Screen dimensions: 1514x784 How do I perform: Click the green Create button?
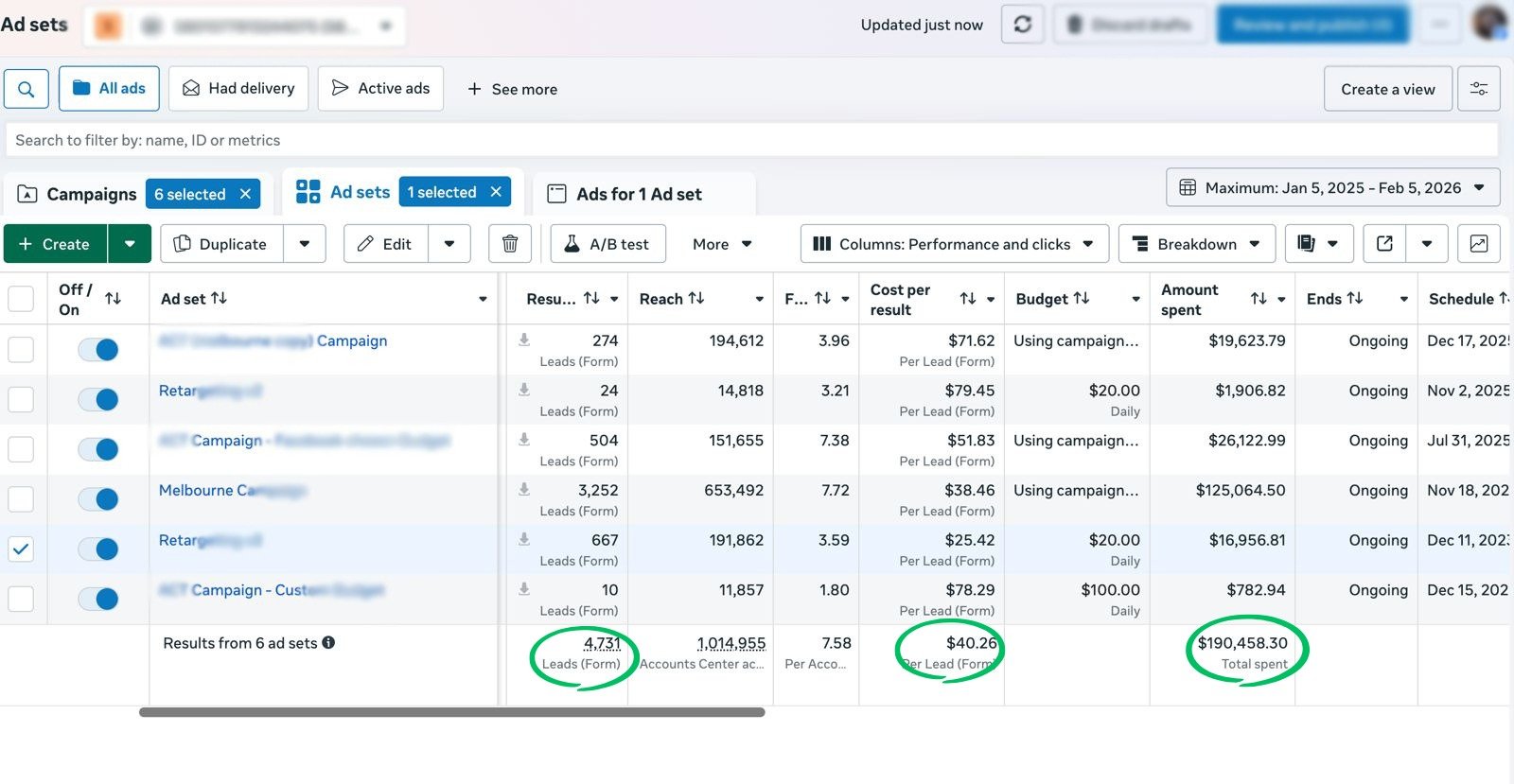(x=56, y=244)
